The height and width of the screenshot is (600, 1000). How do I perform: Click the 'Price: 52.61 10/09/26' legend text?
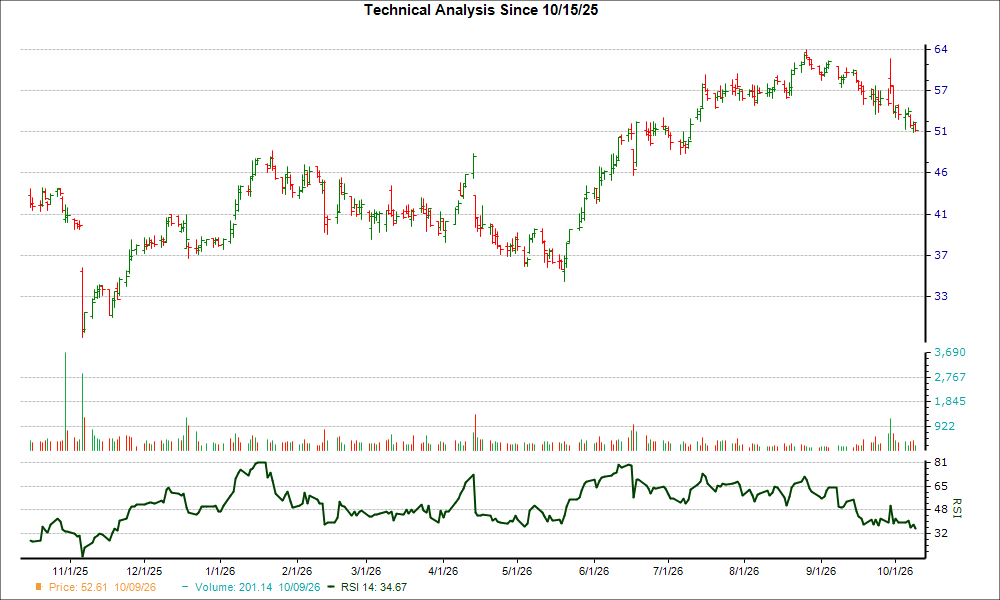(102, 587)
